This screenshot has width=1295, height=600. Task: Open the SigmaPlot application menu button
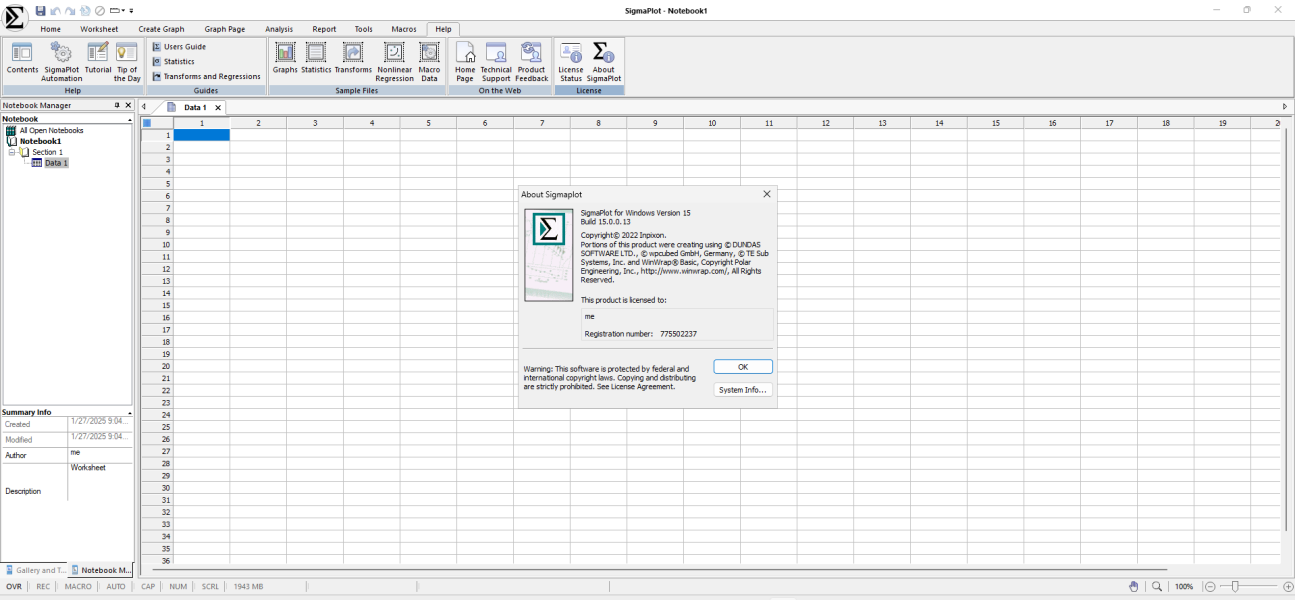click(x=14, y=18)
